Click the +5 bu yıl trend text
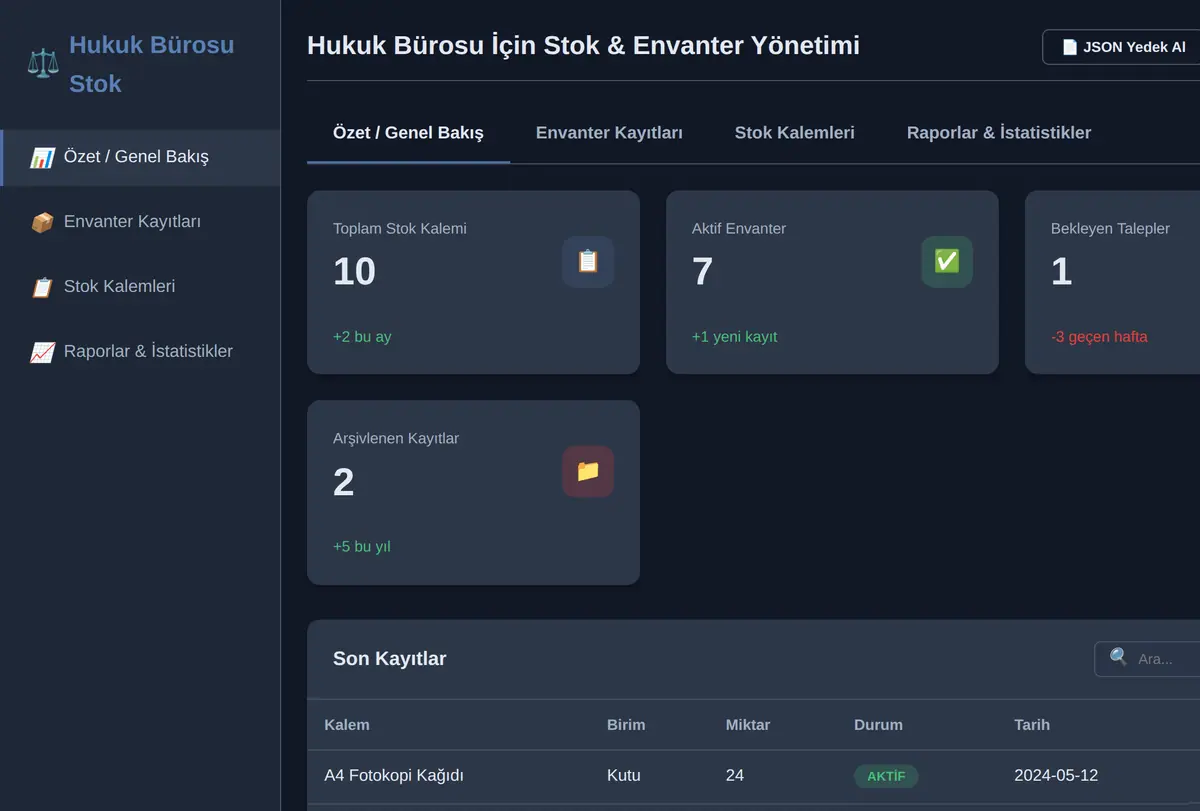Screen dimensions: 1200x811 (361, 547)
